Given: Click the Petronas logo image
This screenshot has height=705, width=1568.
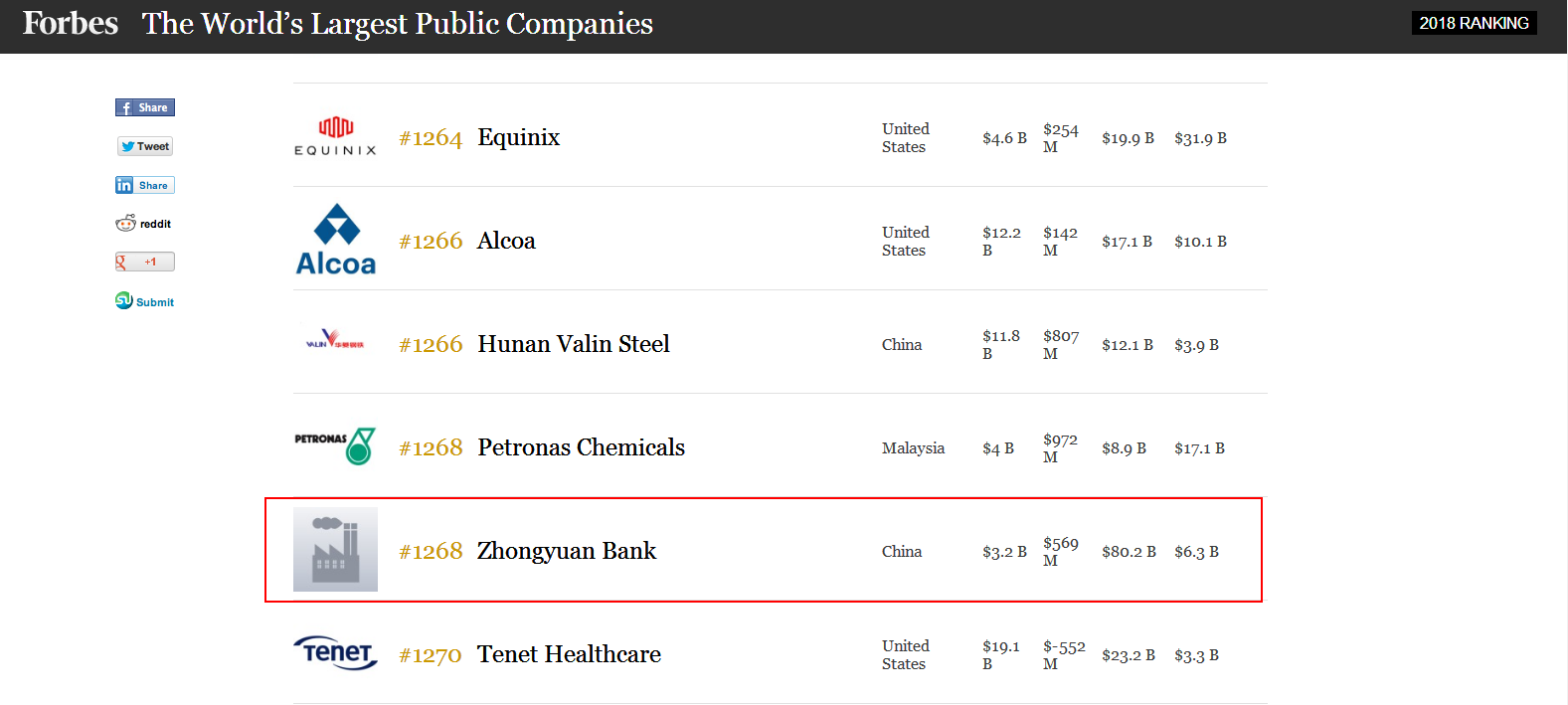Looking at the screenshot, I should pyautogui.click(x=335, y=445).
